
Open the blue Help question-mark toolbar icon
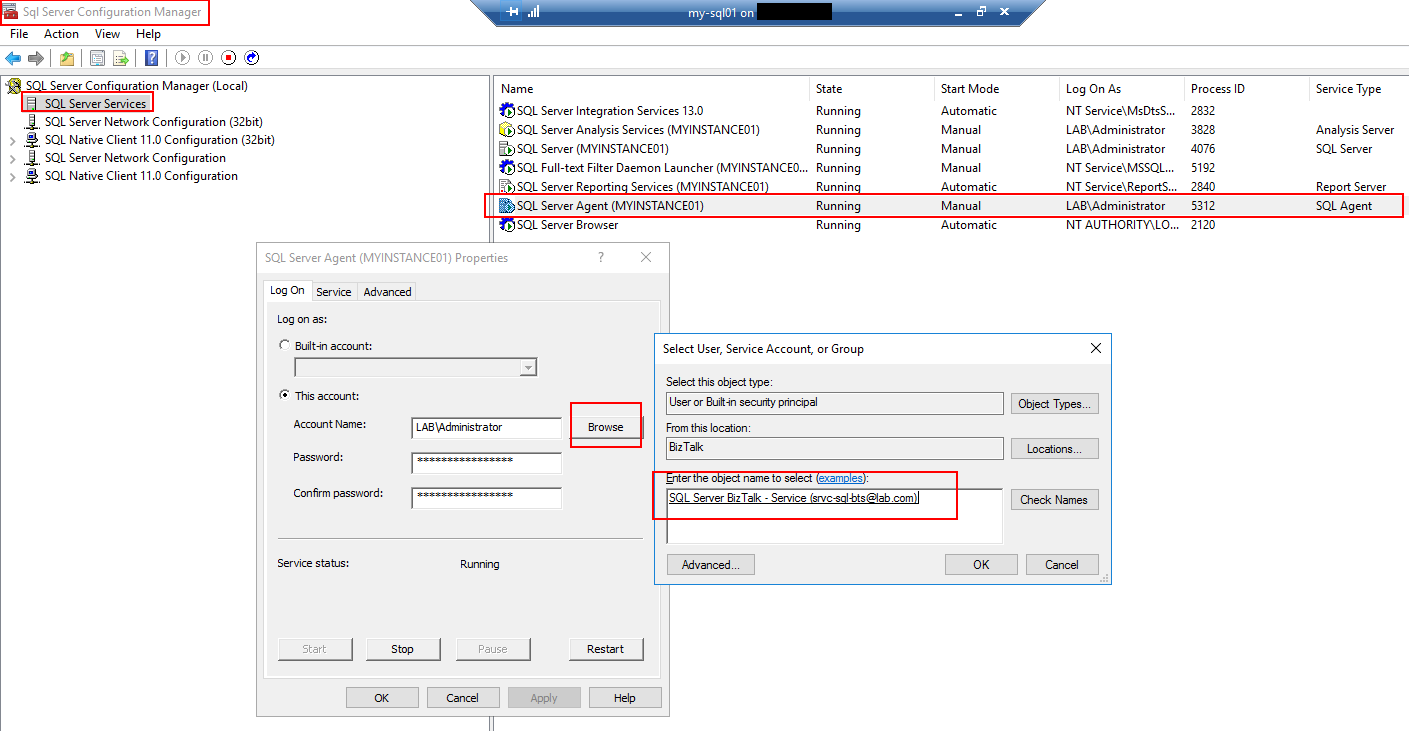[x=152, y=58]
